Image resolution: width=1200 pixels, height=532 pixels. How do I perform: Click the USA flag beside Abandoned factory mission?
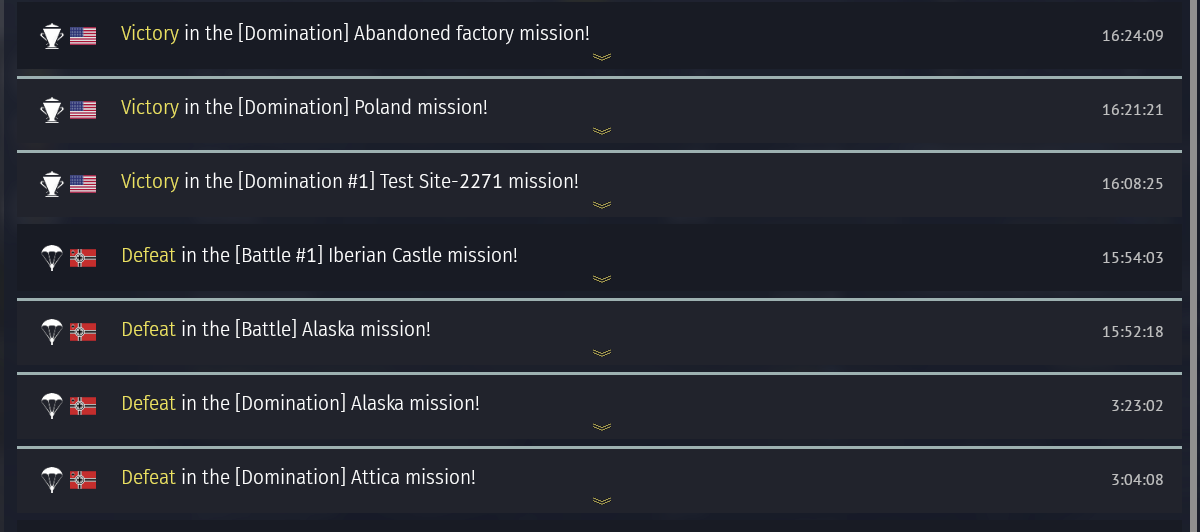coord(83,36)
